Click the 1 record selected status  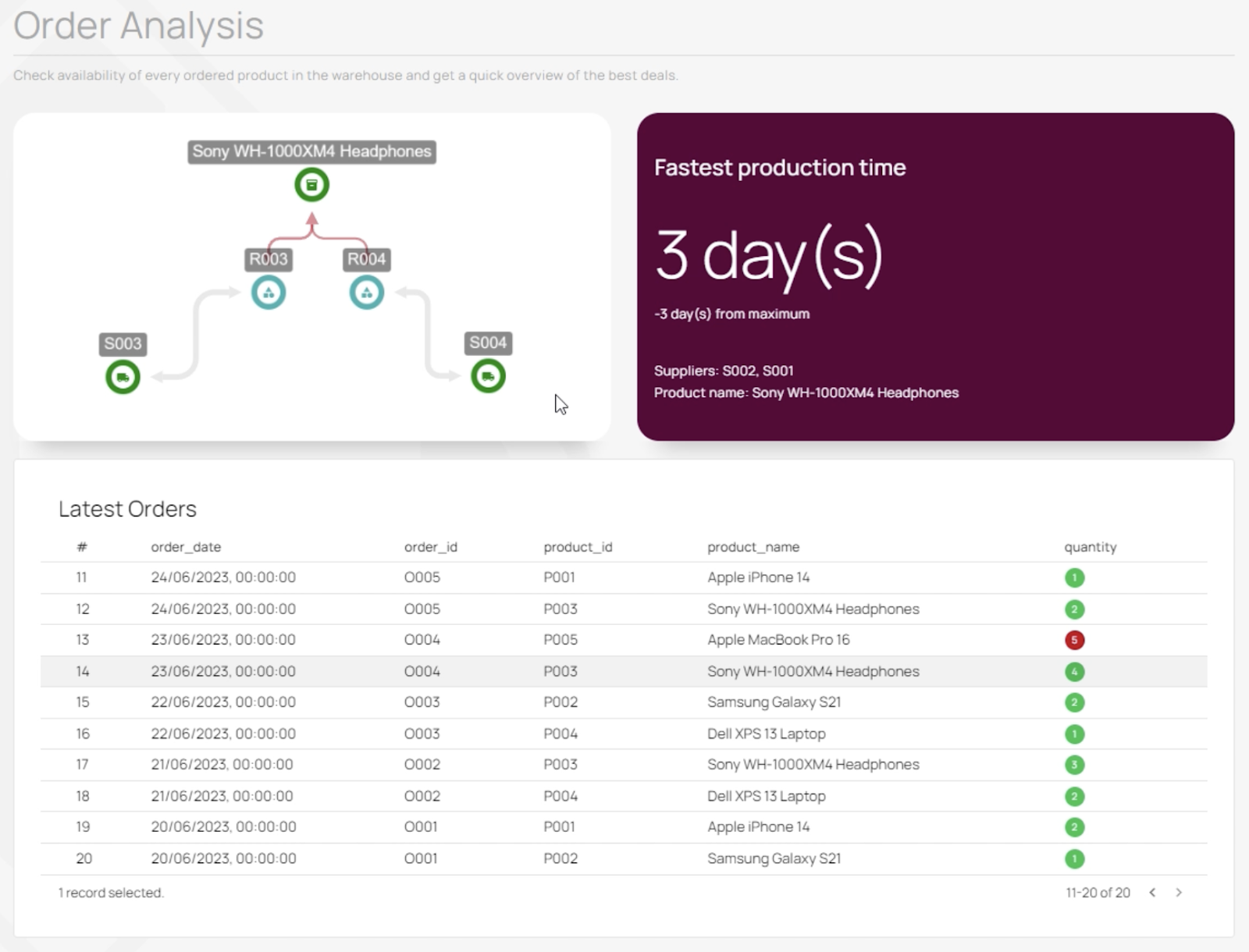[111, 893]
